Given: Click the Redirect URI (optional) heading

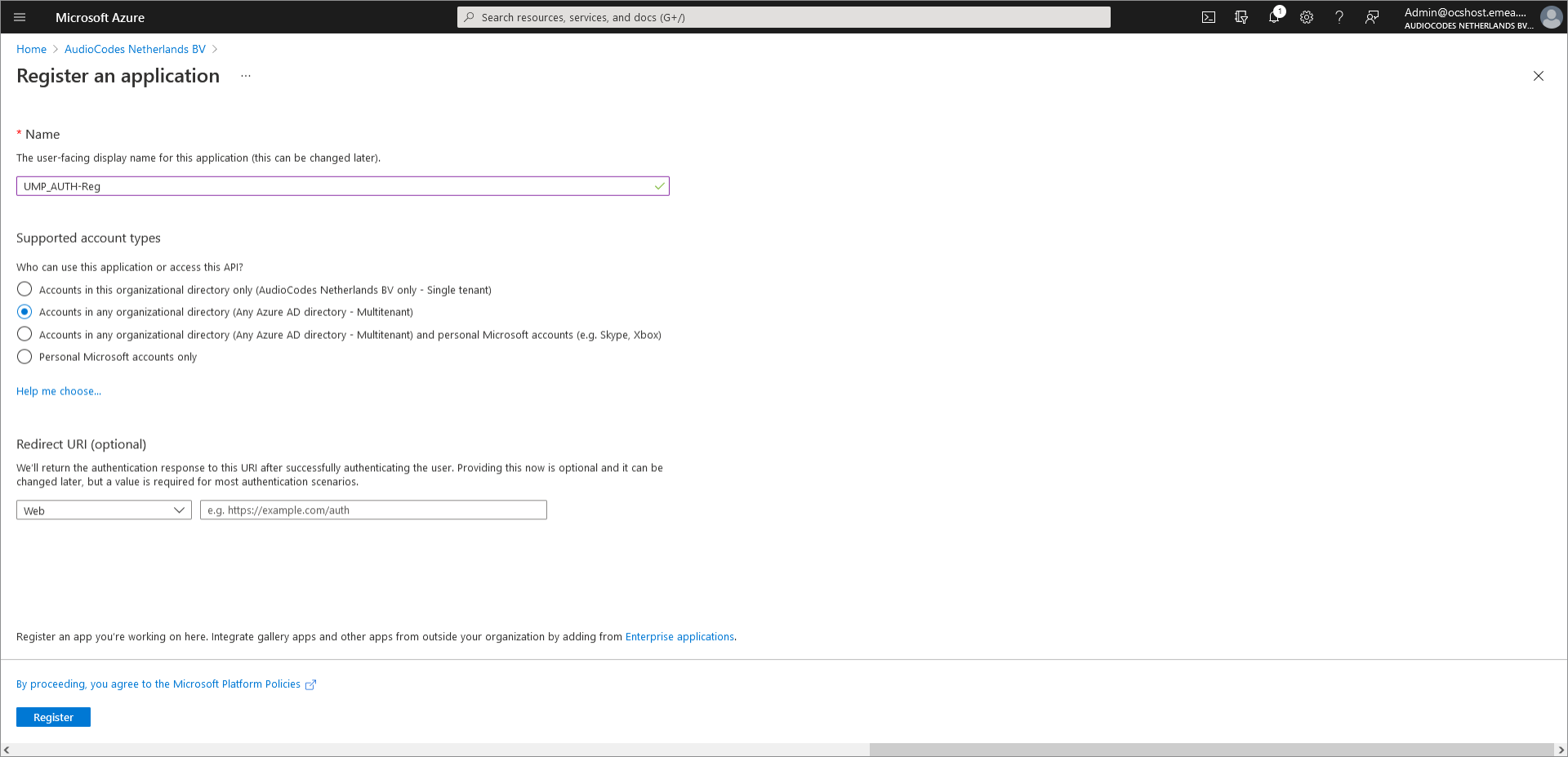Looking at the screenshot, I should [x=82, y=444].
